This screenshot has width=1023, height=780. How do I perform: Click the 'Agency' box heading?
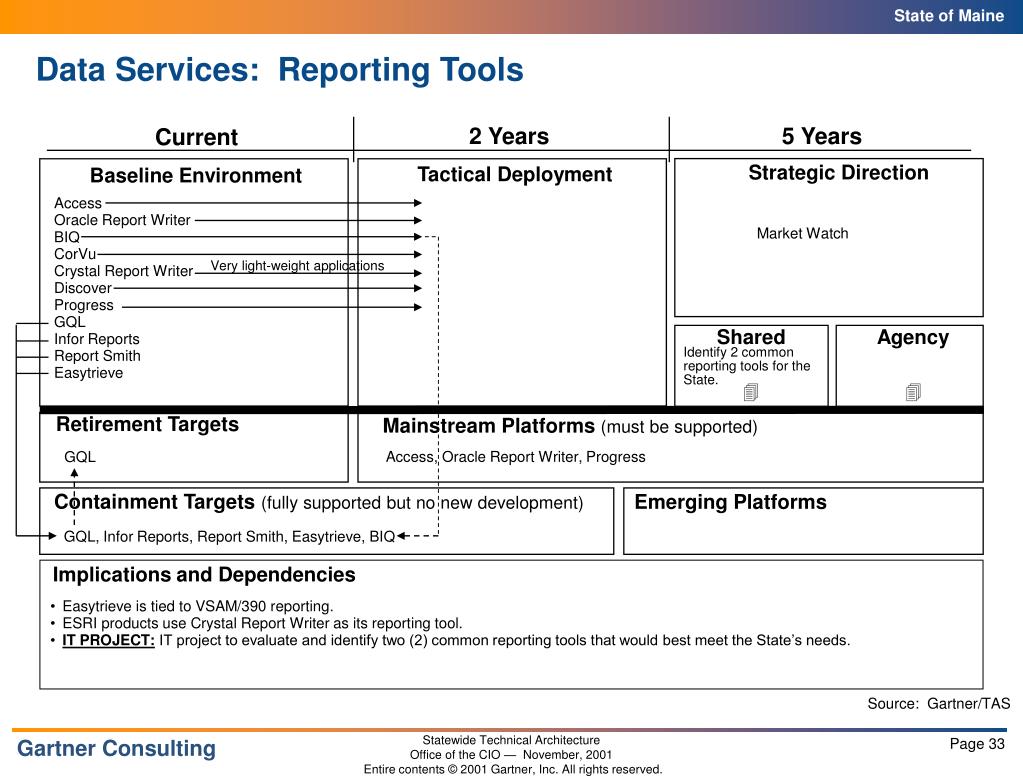[x=913, y=338]
